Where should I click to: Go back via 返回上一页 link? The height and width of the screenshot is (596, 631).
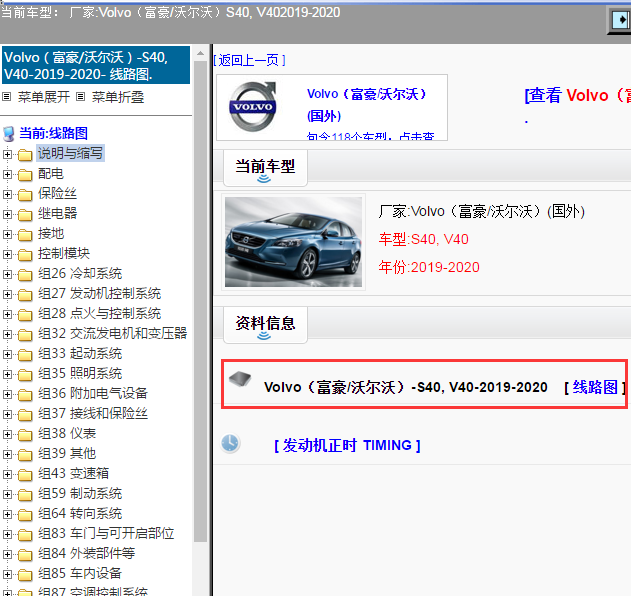coord(250,60)
